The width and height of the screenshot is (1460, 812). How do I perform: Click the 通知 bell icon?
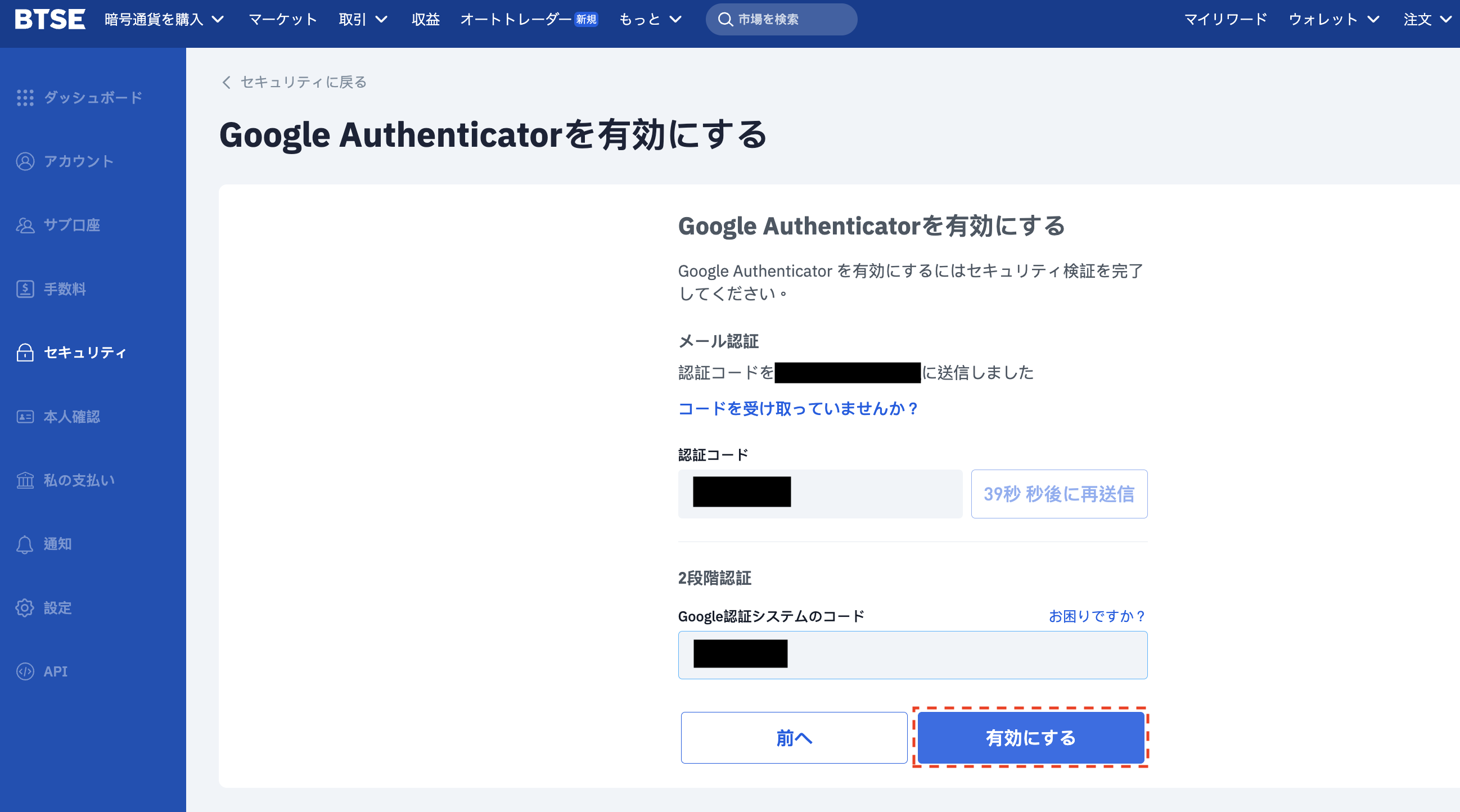click(25, 544)
